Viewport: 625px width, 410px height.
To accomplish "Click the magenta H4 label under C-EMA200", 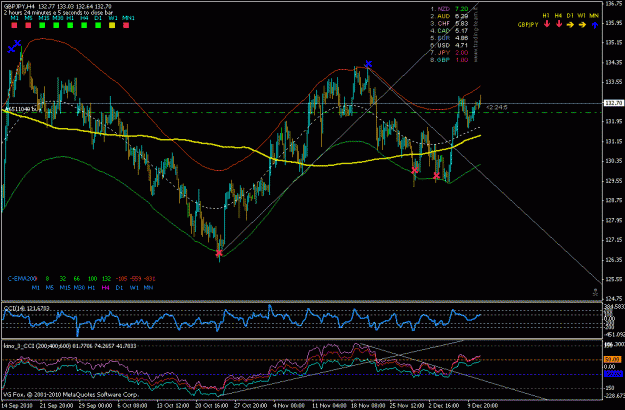I will click(105, 287).
